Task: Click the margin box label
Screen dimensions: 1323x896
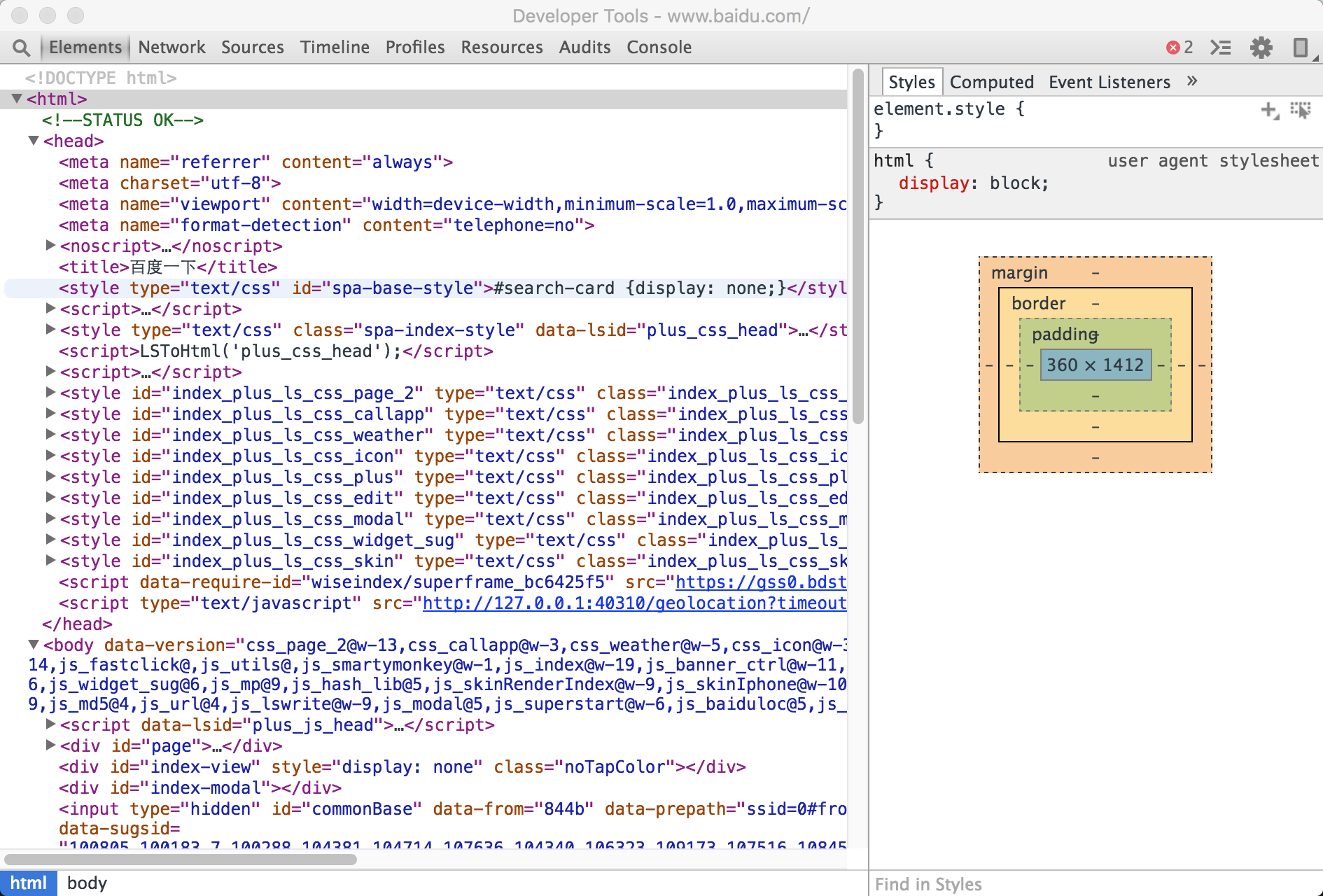Action: [x=1019, y=272]
